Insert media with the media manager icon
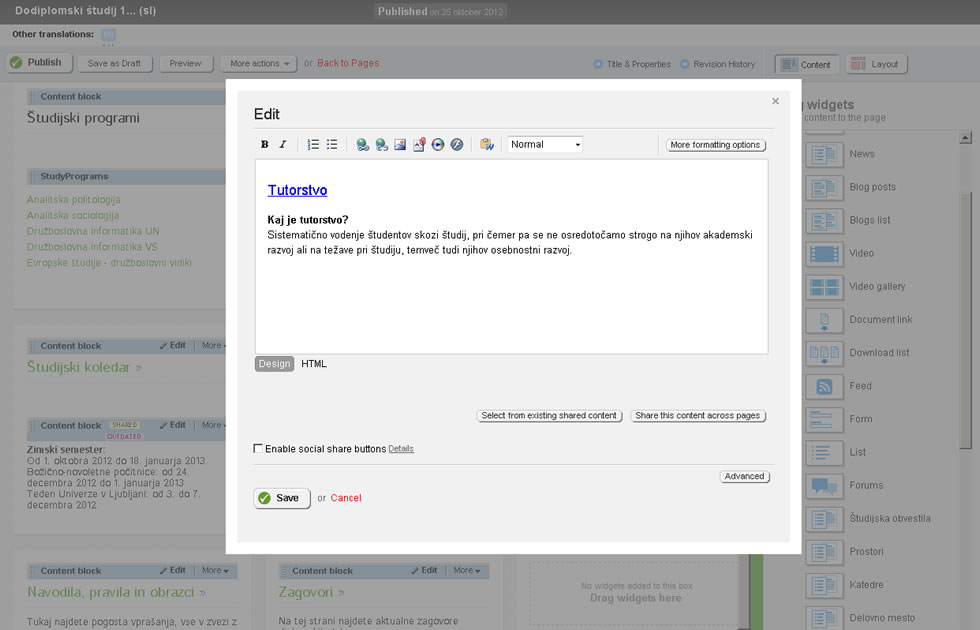 [x=438, y=145]
